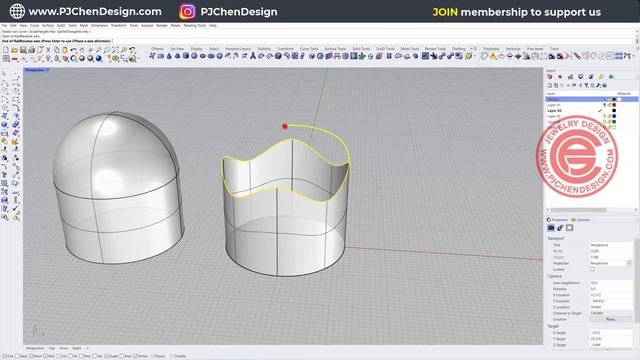Click the Paste clipboard icon
640x360 pixels.
64,50
